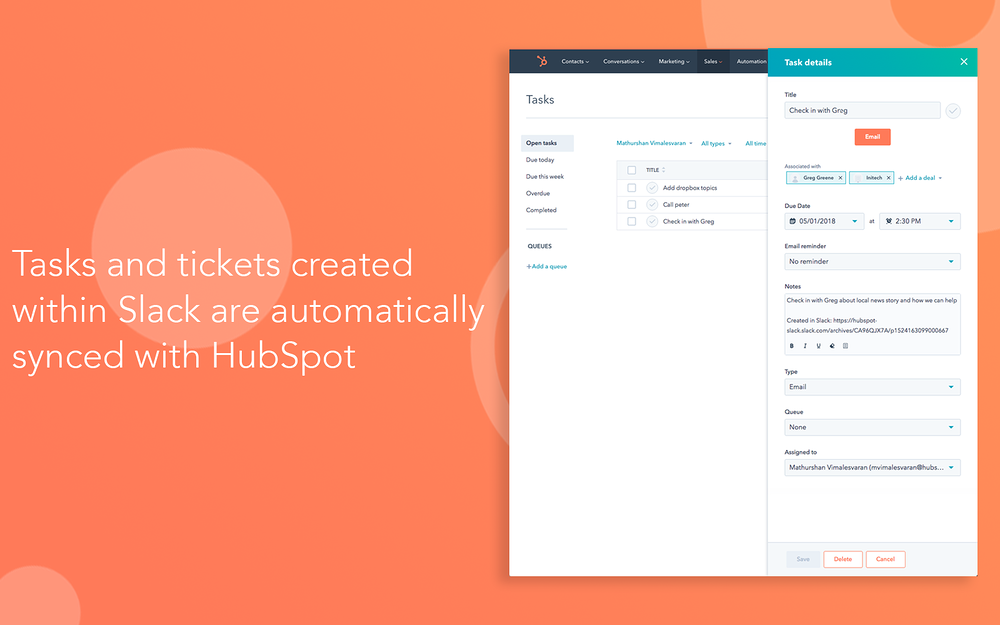Image resolution: width=1000 pixels, height=625 pixels.
Task: Select the Due today view
Action: (540, 160)
